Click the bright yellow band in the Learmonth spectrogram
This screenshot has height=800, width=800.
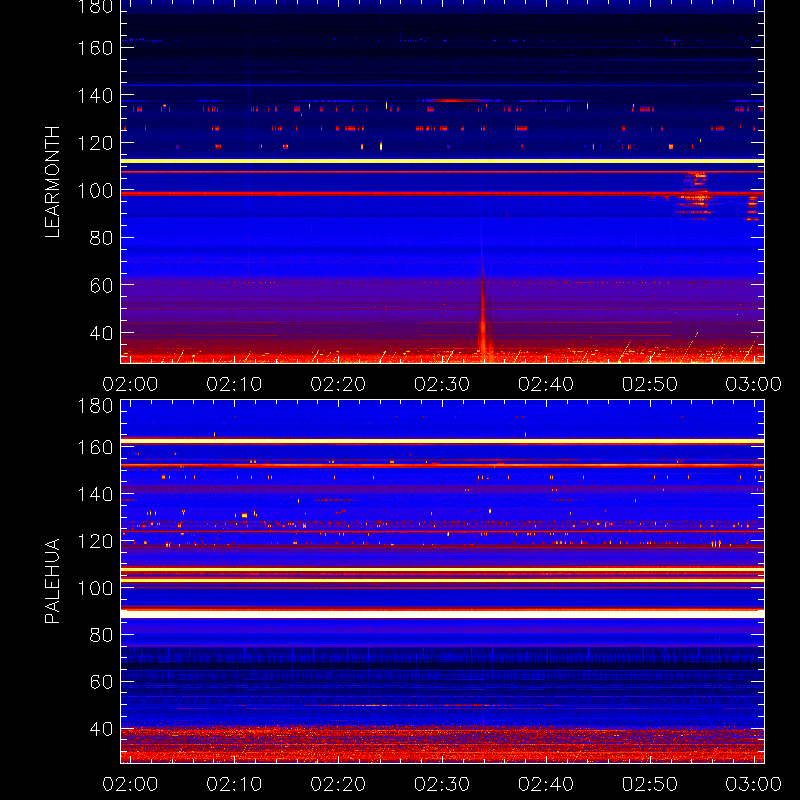tap(442, 161)
